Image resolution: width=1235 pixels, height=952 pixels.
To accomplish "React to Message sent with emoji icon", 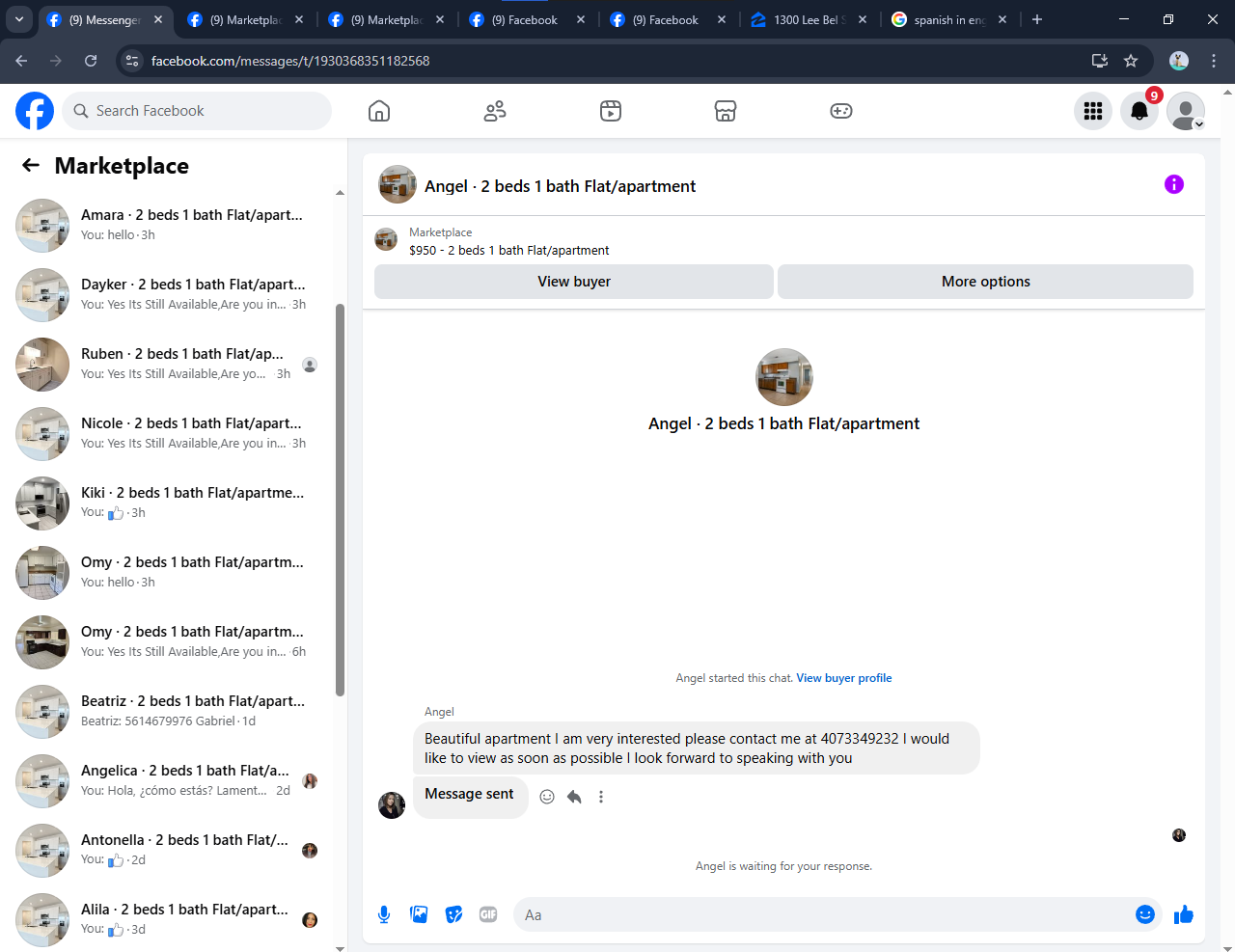I will [547, 797].
